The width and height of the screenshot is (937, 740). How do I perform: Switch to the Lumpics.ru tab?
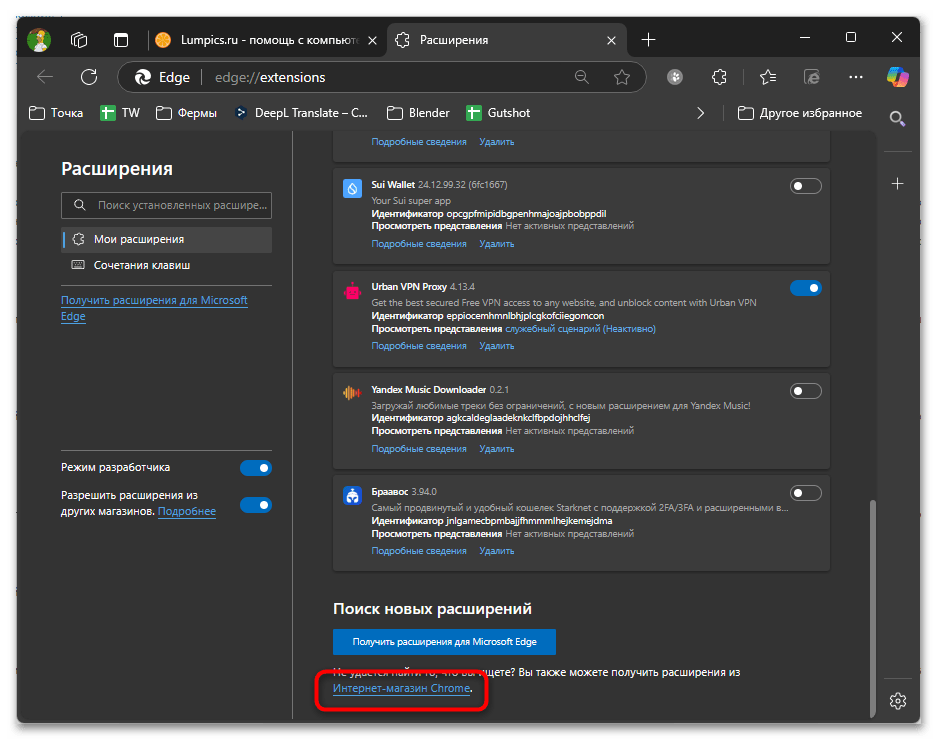coord(267,40)
